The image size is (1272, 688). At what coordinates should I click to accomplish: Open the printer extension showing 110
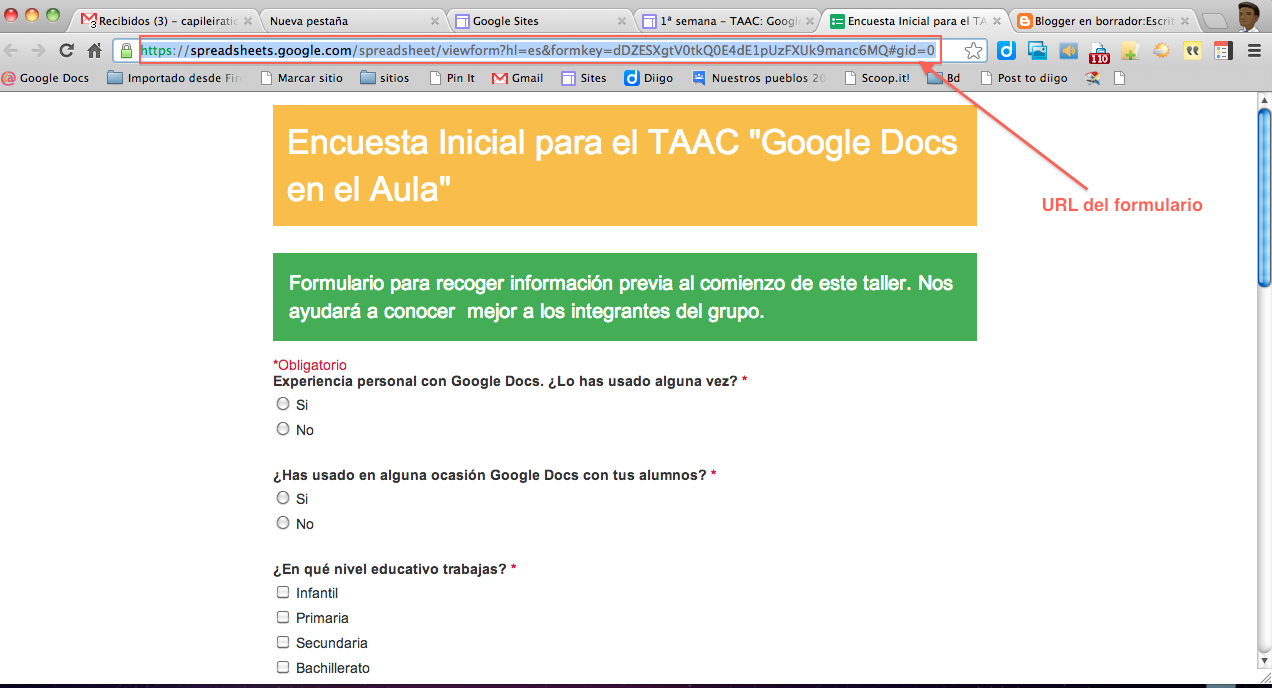[x=1100, y=52]
